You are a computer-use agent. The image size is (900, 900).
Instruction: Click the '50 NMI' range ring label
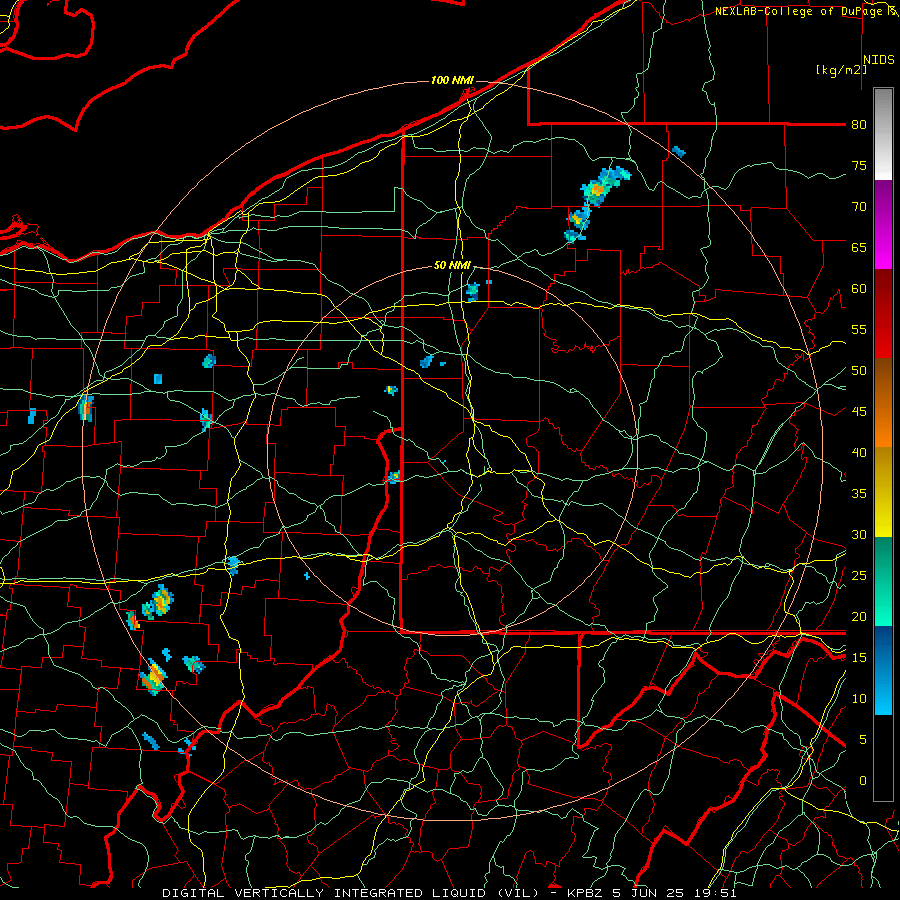coord(452,265)
